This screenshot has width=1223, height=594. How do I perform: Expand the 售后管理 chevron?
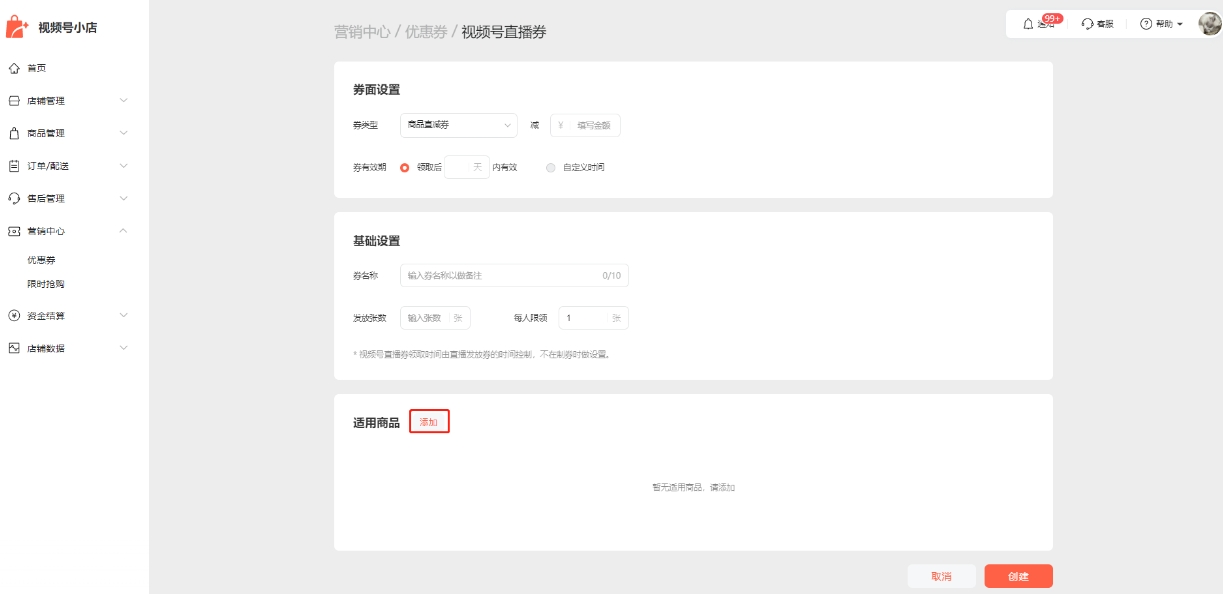pos(123,198)
